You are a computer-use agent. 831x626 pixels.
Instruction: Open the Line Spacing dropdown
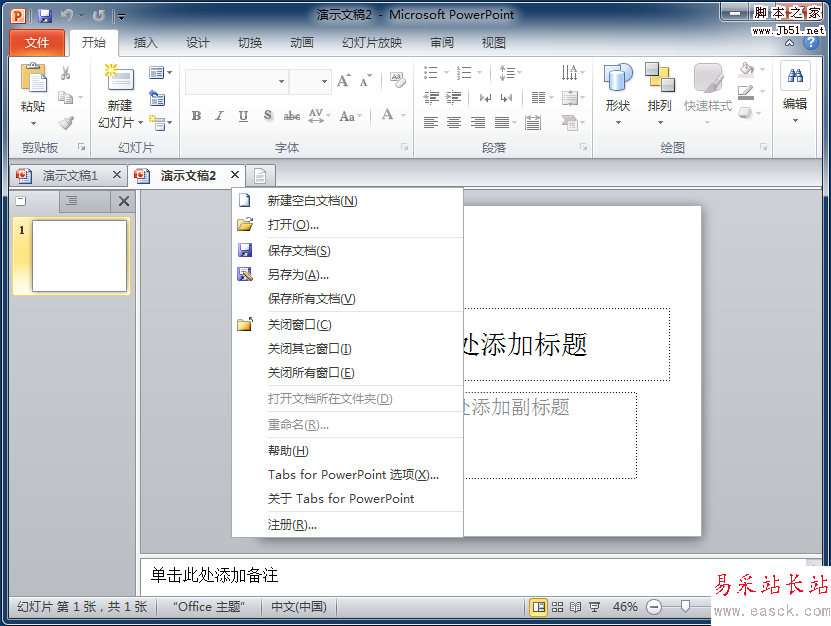pos(511,73)
